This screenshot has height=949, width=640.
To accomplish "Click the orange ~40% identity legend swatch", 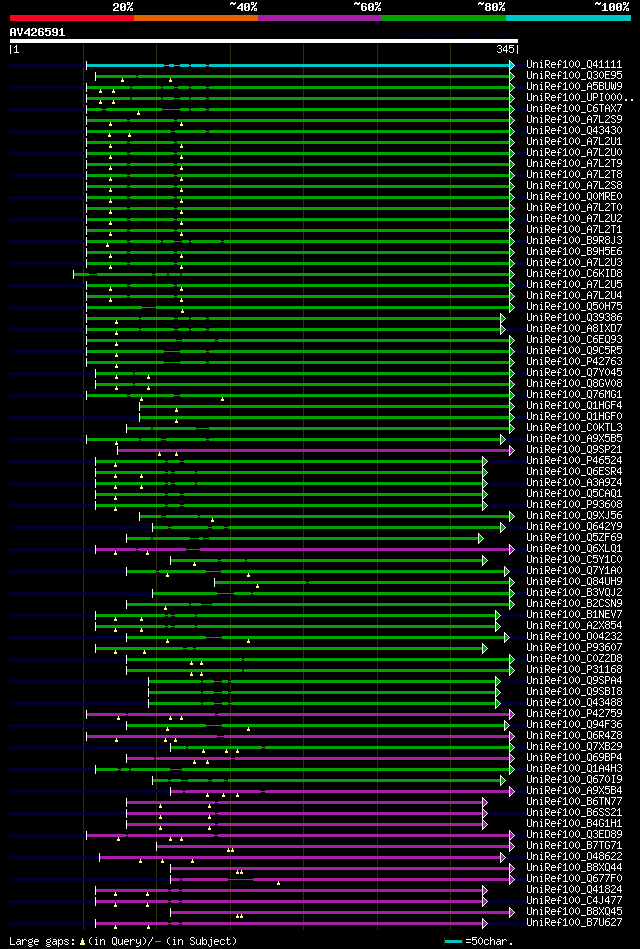I will [x=196, y=18].
